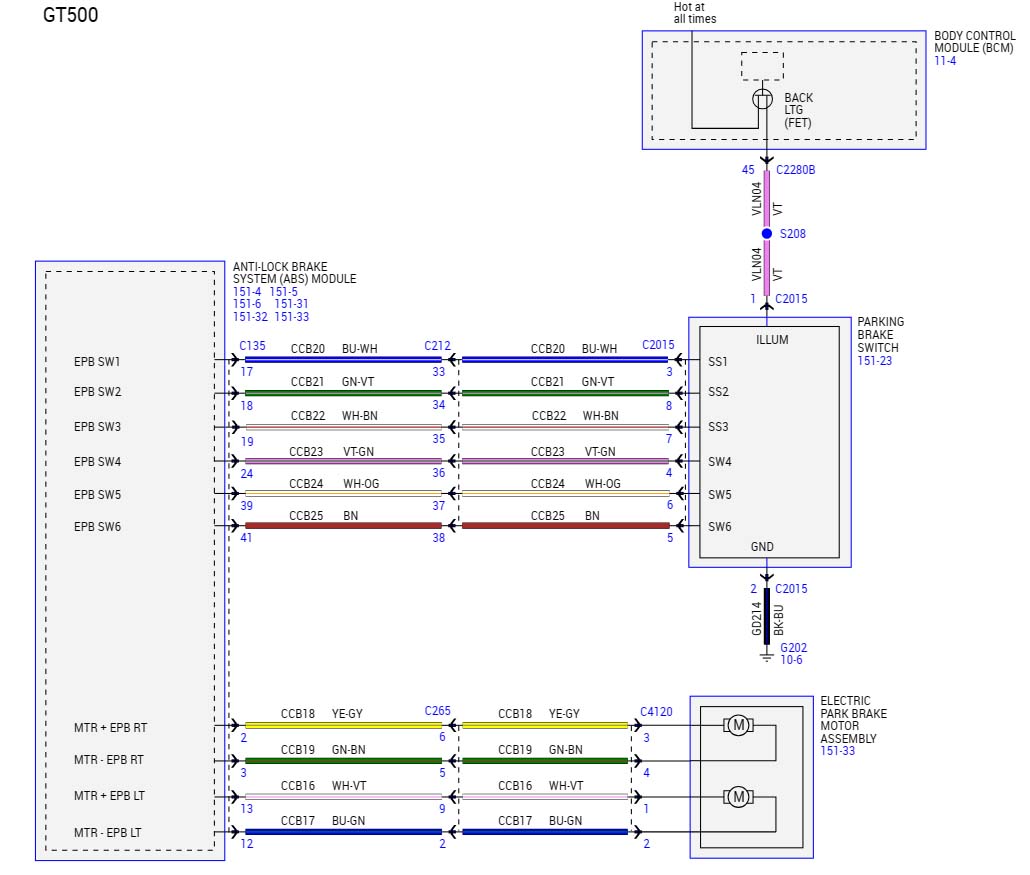Click the SW6 terminal in parking brake switch
This screenshot has width=1030, height=875.
pyautogui.click(x=719, y=526)
